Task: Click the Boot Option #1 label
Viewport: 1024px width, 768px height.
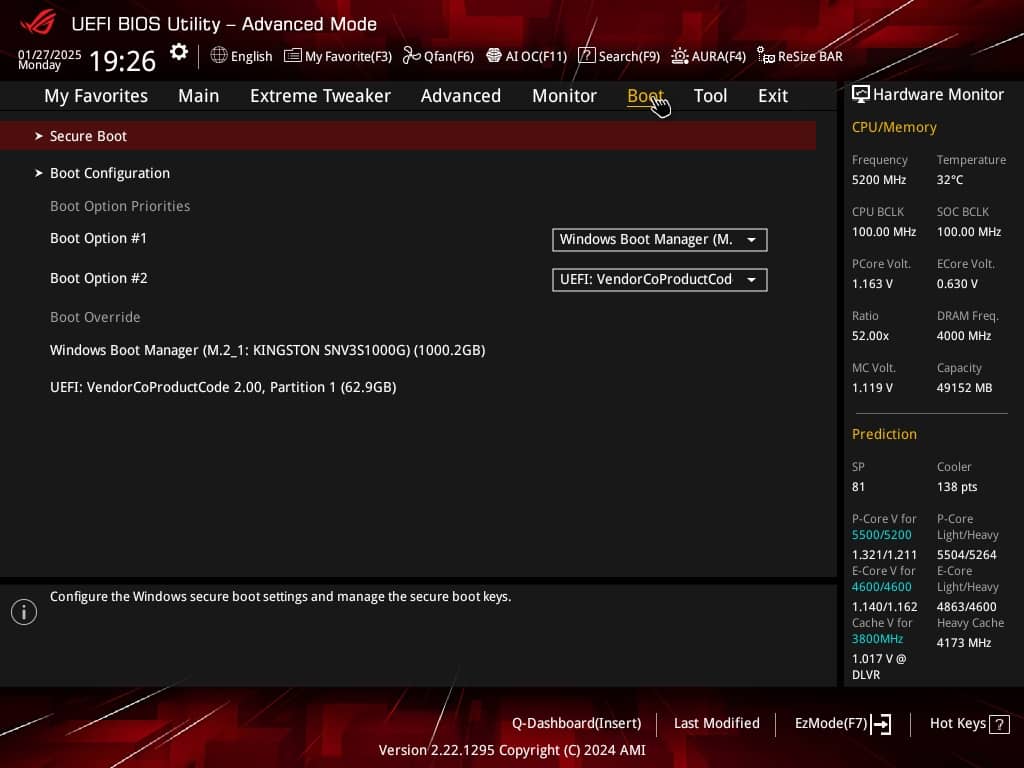Action: click(99, 238)
